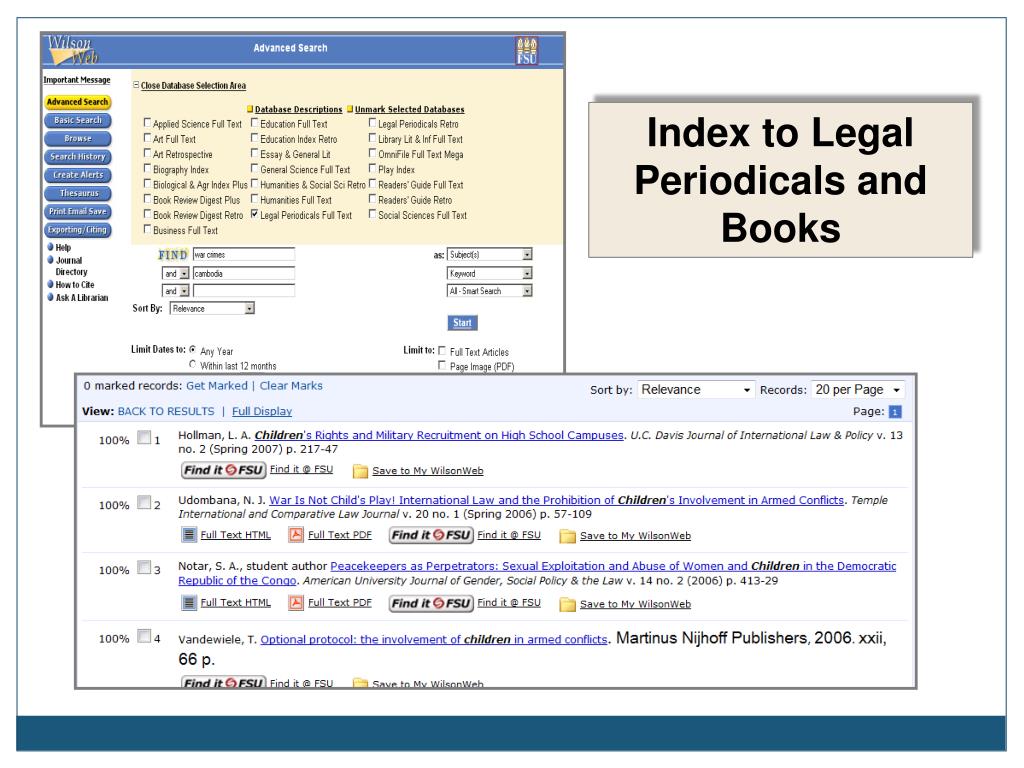This screenshot has width=1024, height=768.
Task: Open the Records 20 per Page dropdown
Action: 858,390
